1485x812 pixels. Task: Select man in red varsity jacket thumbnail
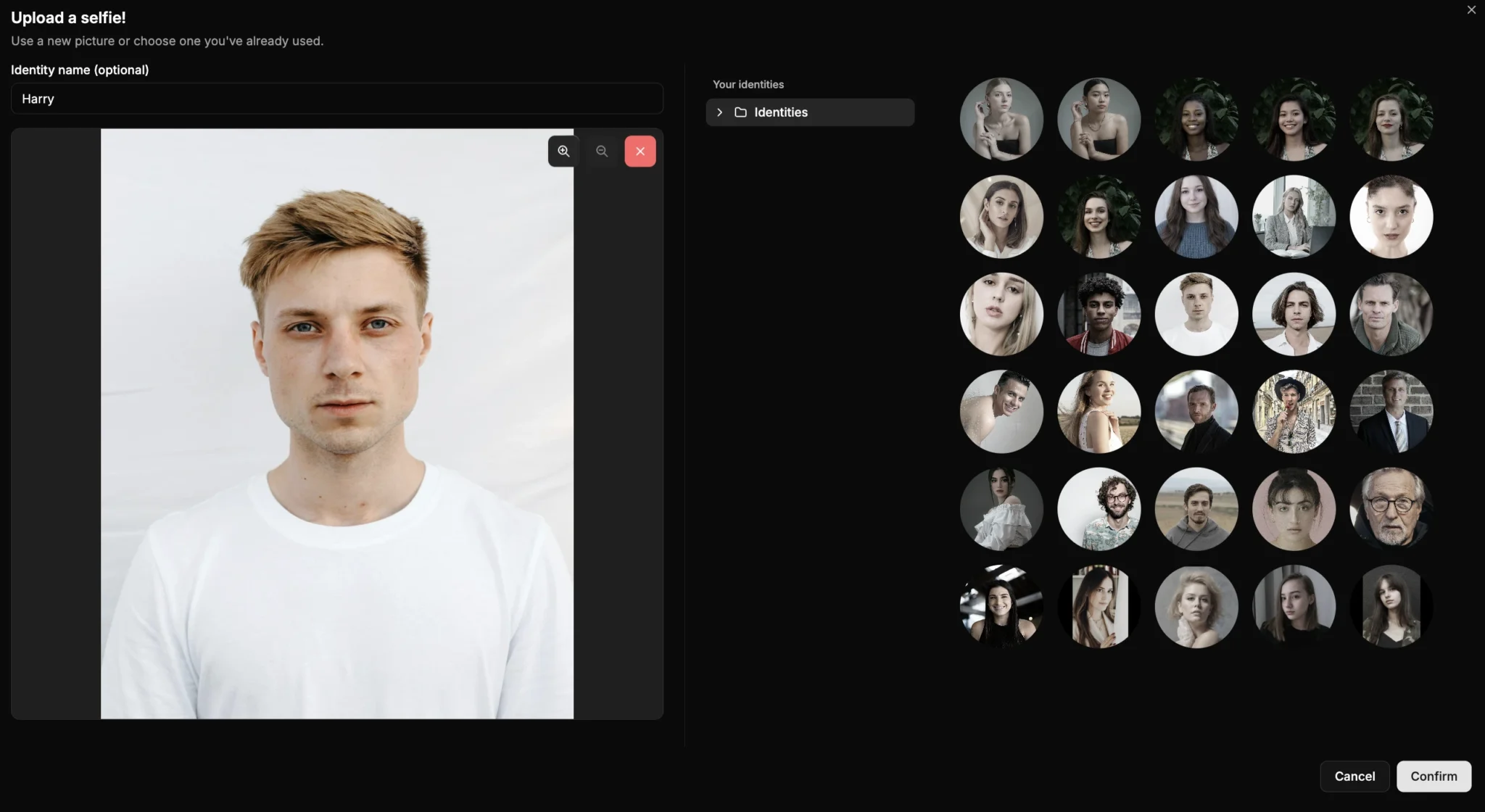[x=1099, y=314]
